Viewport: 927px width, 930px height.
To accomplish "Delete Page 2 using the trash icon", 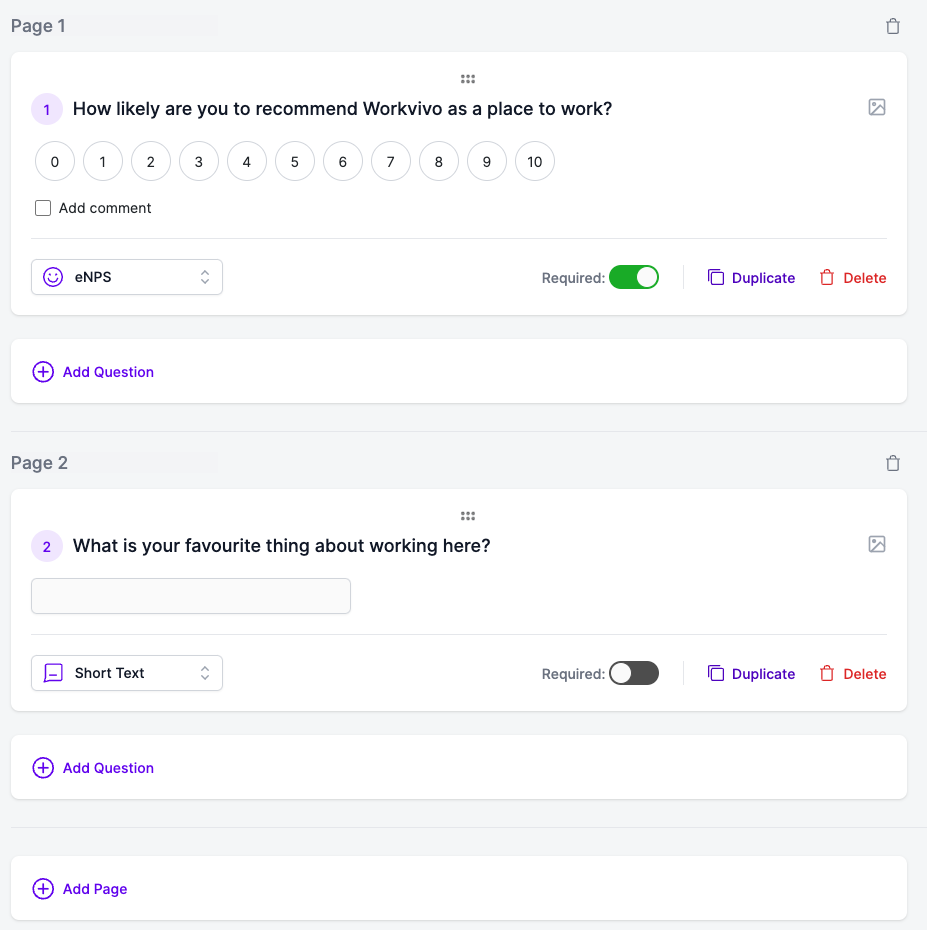I will (893, 463).
